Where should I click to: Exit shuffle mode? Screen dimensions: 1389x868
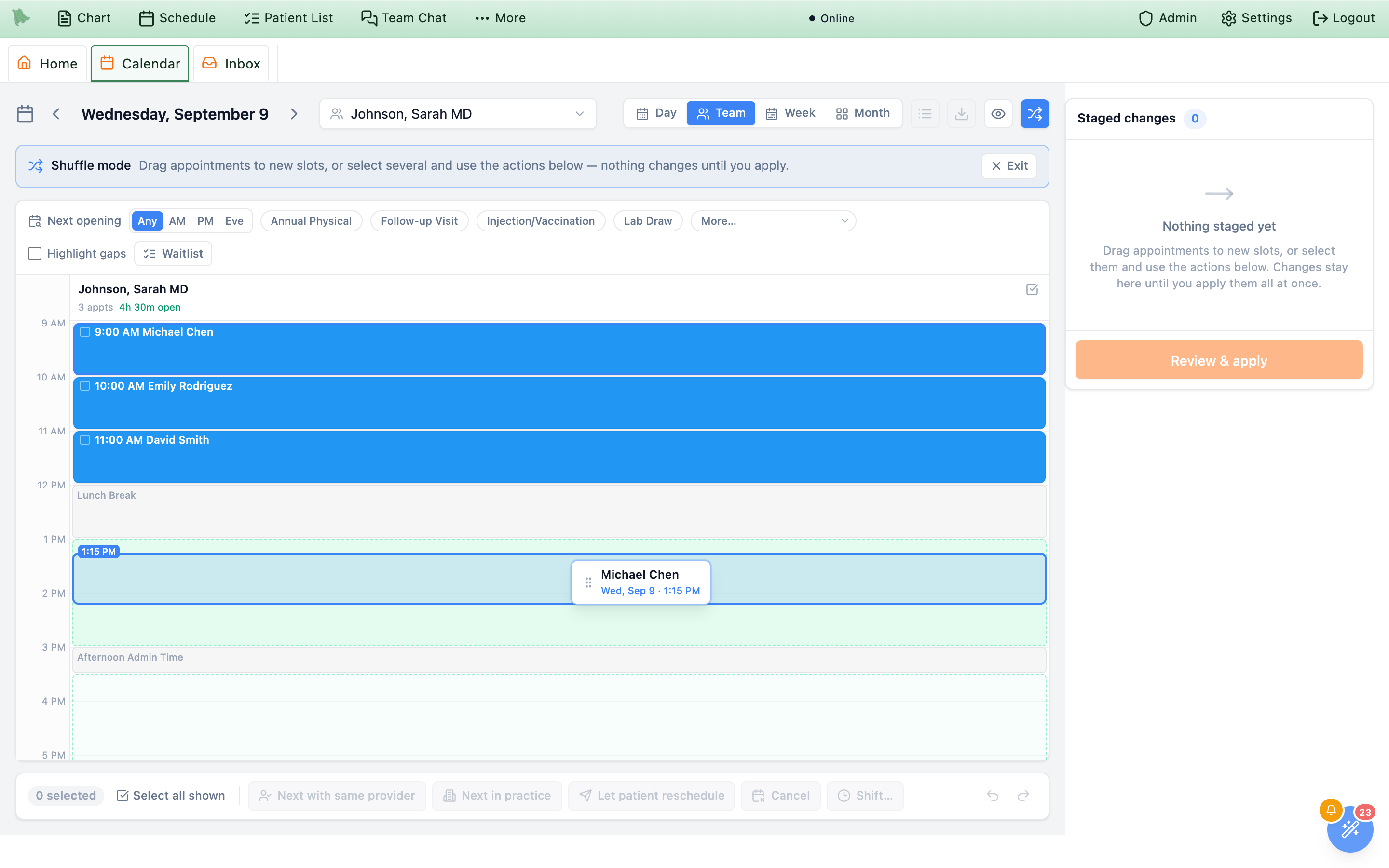[x=1009, y=166]
